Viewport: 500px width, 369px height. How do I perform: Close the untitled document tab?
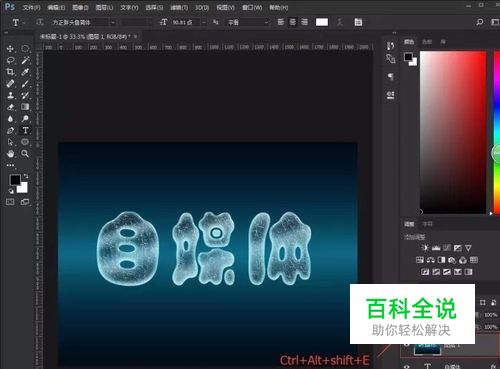pyautogui.click(x=135, y=36)
